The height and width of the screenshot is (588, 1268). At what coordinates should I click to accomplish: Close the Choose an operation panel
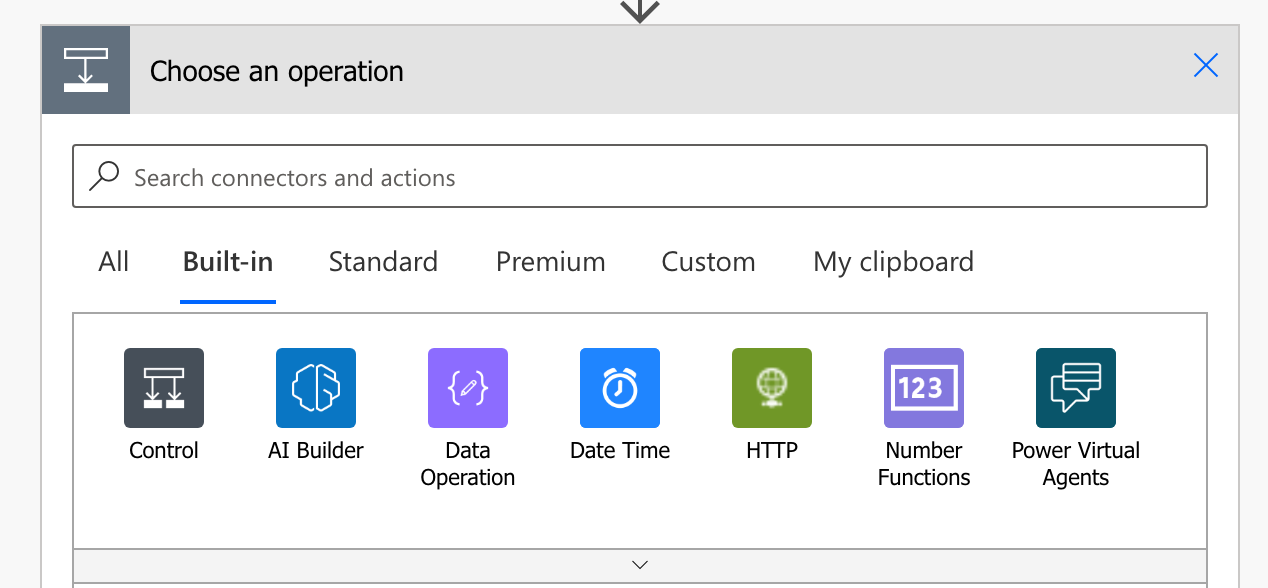1206,66
